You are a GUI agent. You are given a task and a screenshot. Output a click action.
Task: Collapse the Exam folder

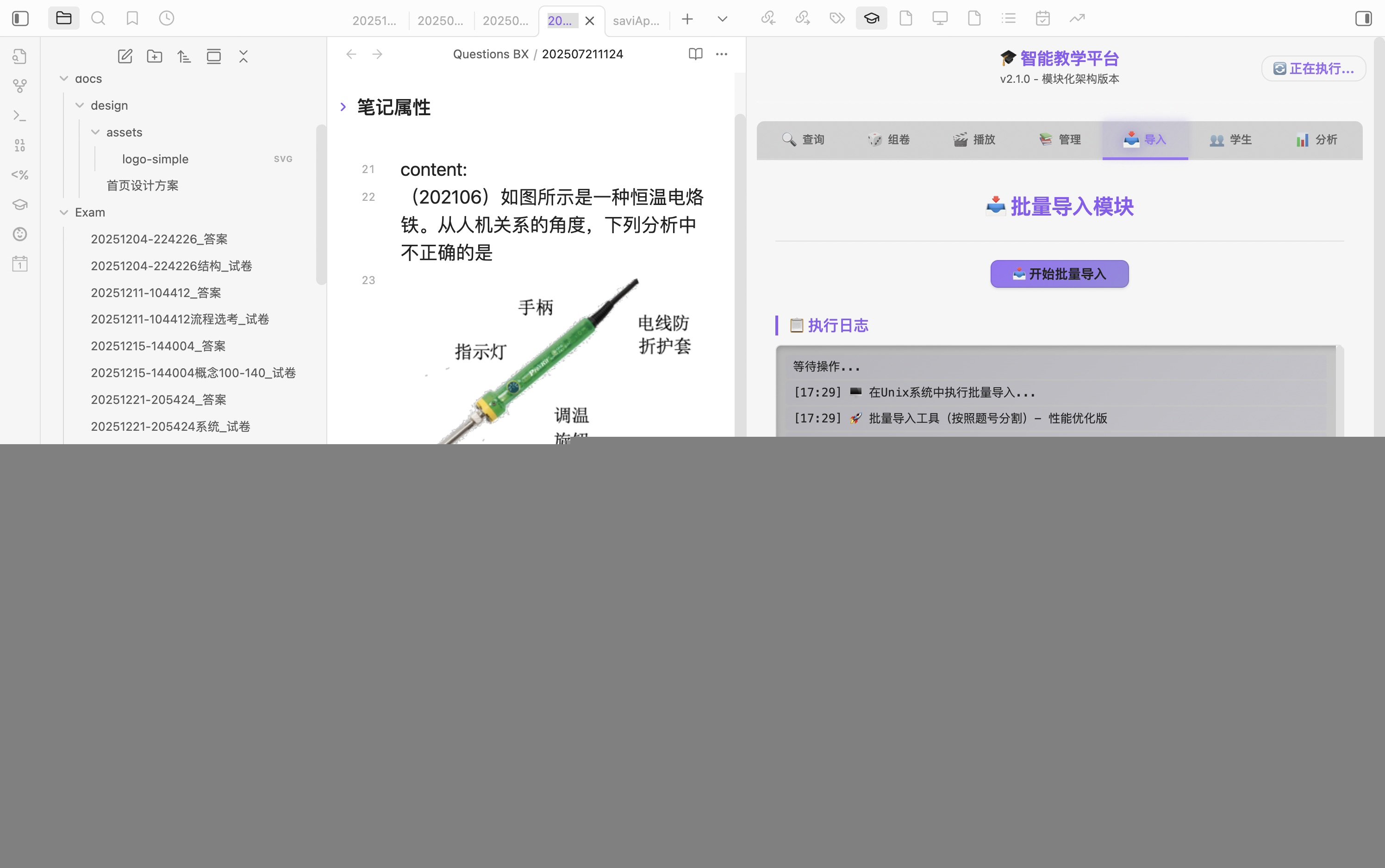[x=64, y=212]
